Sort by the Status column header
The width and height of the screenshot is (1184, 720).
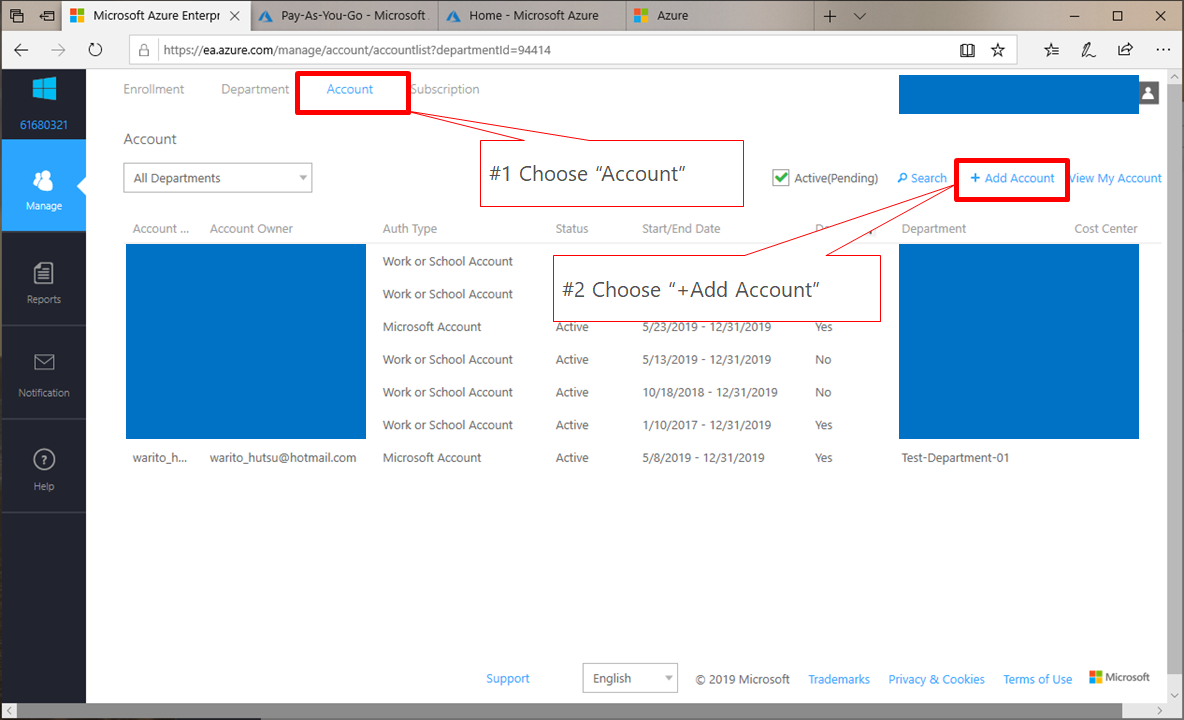click(572, 229)
